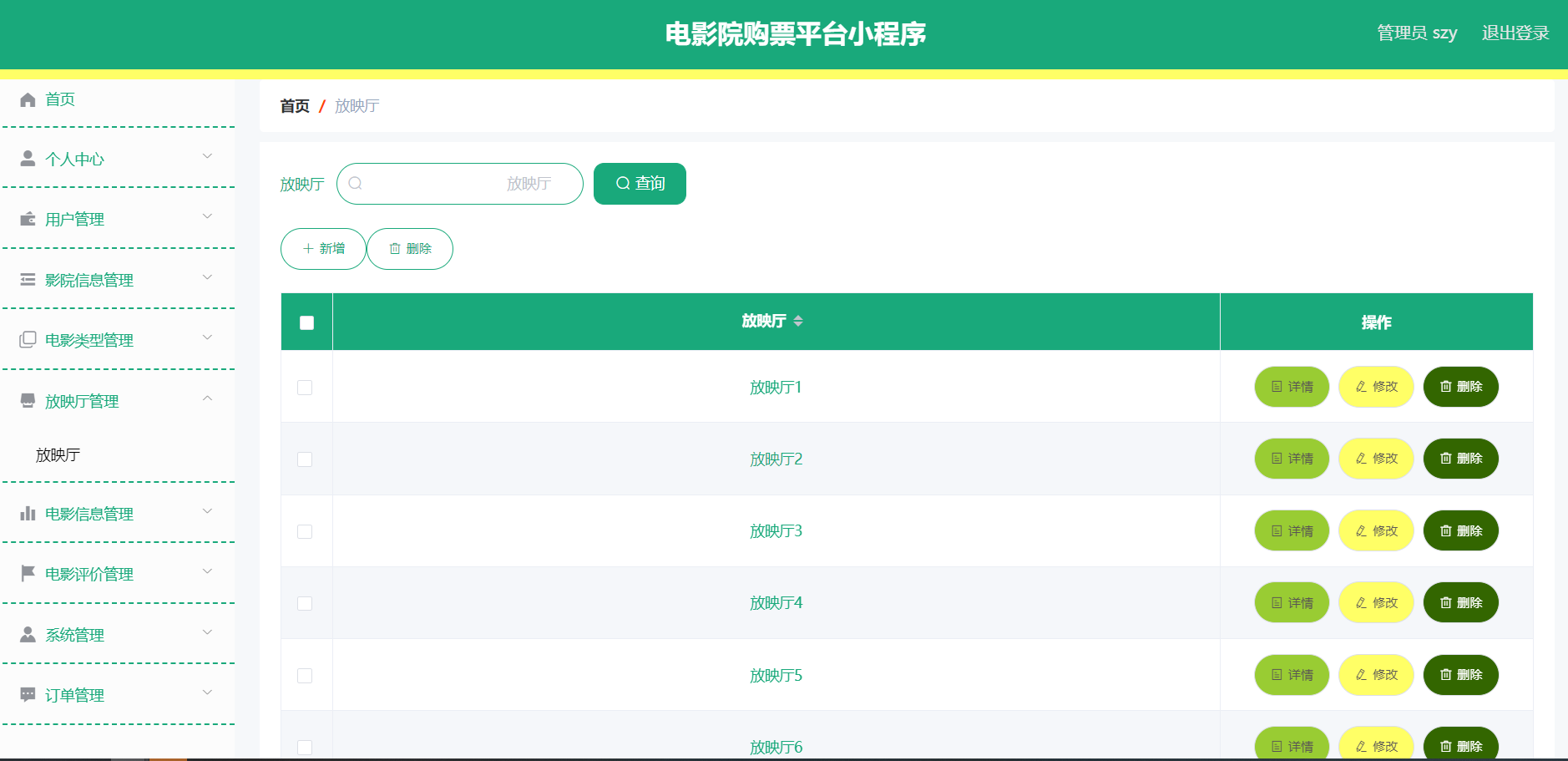Open 订单管理 menu label
Image resolution: width=1568 pixels, height=761 pixels.
pos(74,695)
